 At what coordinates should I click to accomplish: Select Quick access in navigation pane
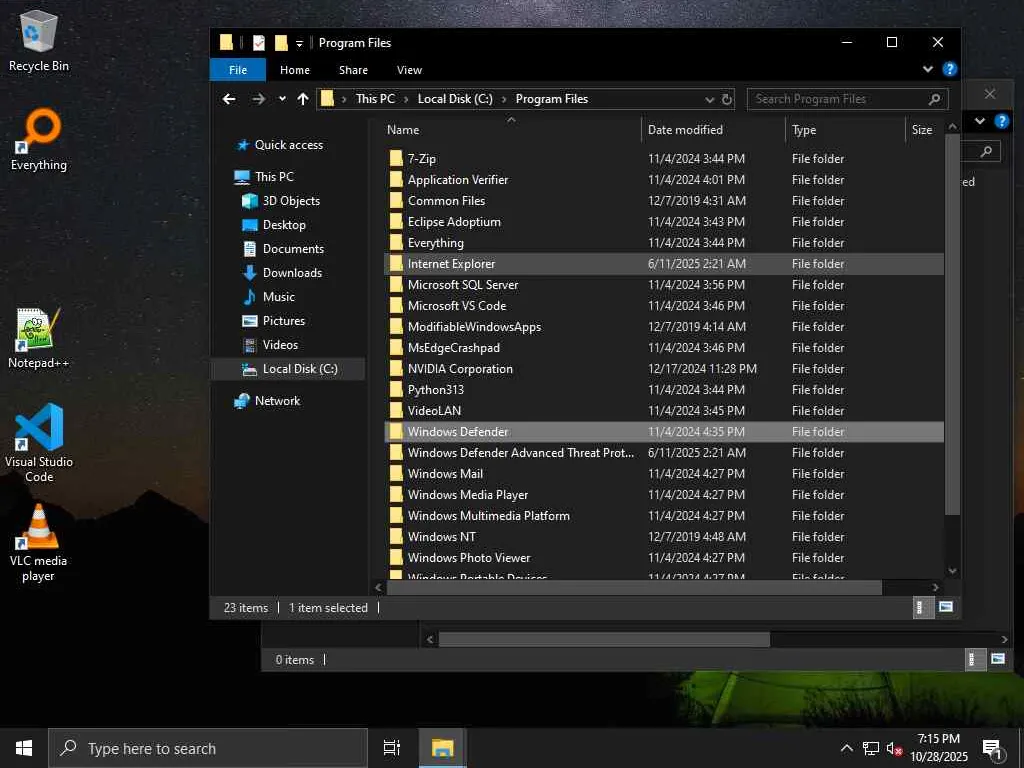289,145
